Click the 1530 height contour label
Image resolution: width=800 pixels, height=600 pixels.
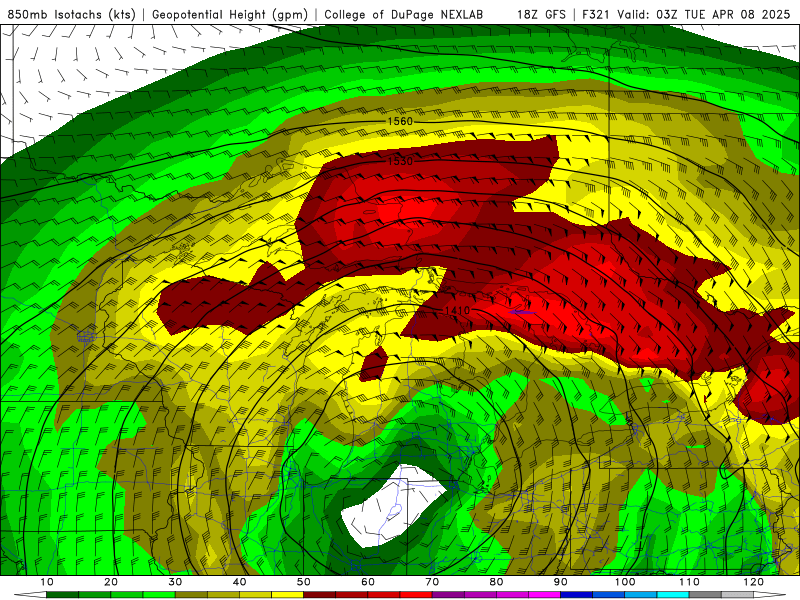[x=400, y=161]
